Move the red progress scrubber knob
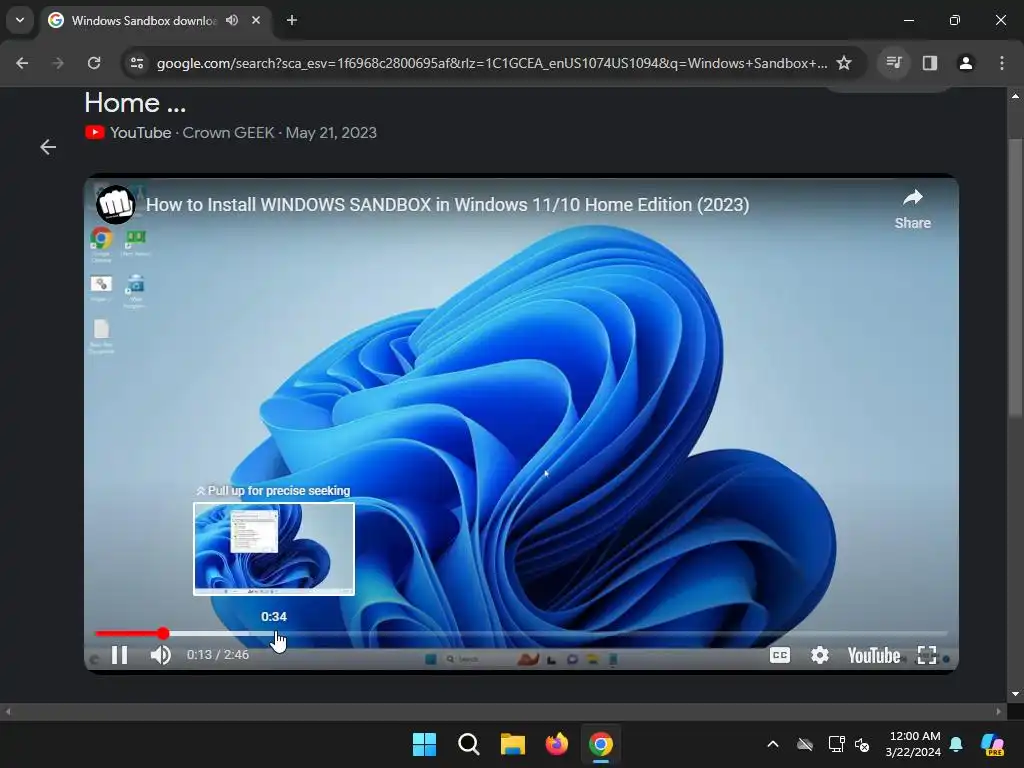1024x768 pixels. point(163,633)
